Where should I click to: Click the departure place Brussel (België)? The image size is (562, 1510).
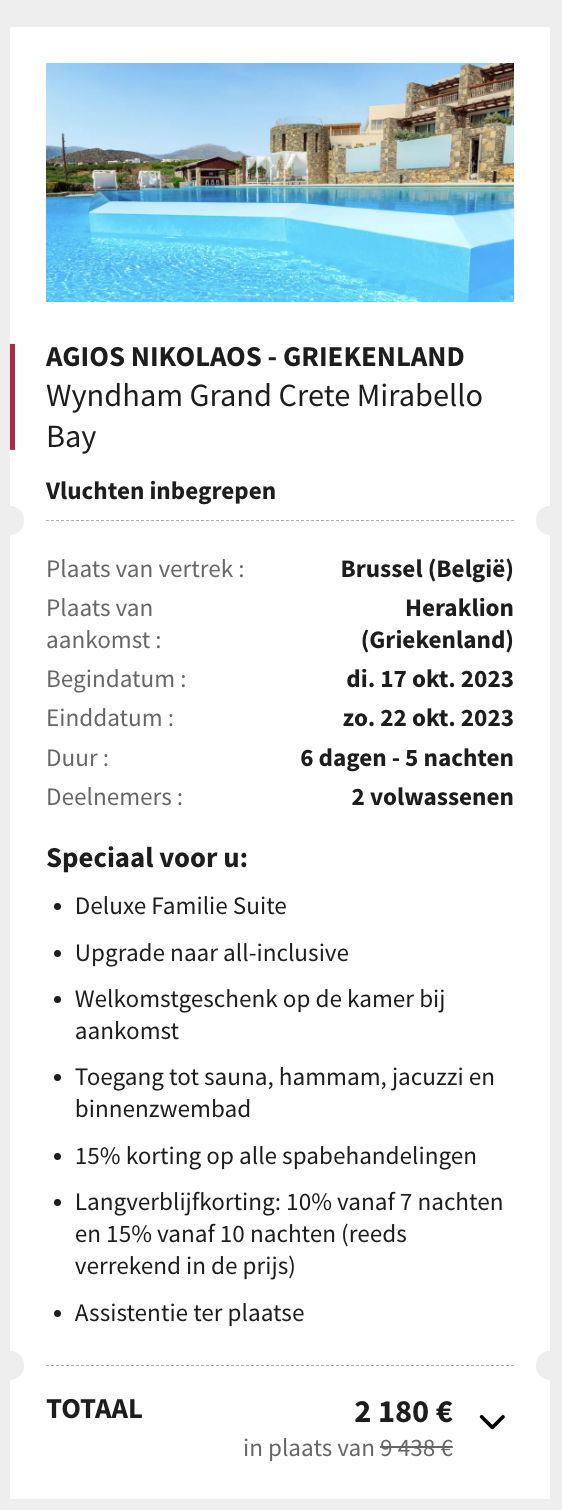pos(427,570)
